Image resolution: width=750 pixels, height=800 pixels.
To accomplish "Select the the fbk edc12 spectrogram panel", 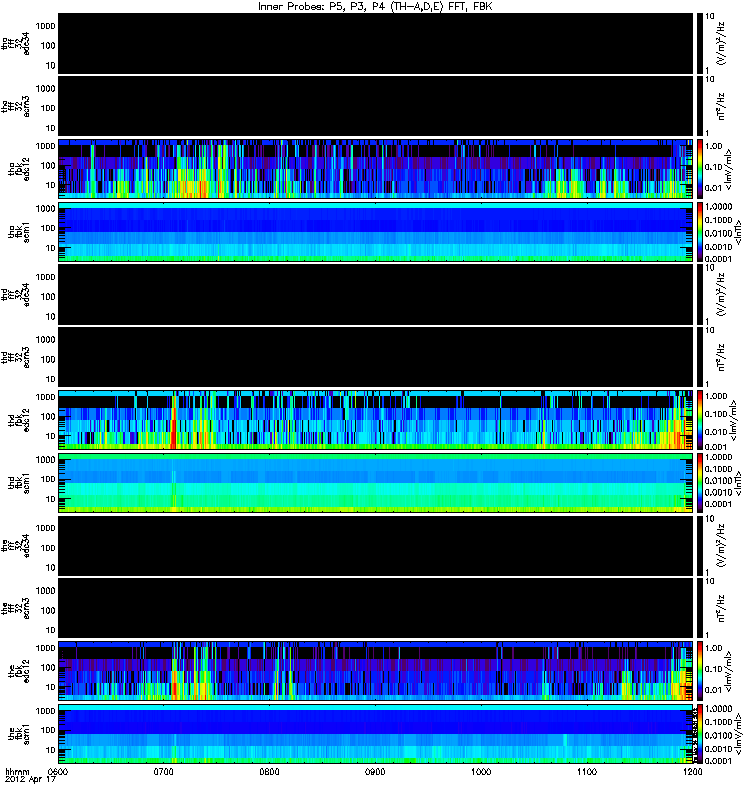I will pyautogui.click(x=376, y=671).
